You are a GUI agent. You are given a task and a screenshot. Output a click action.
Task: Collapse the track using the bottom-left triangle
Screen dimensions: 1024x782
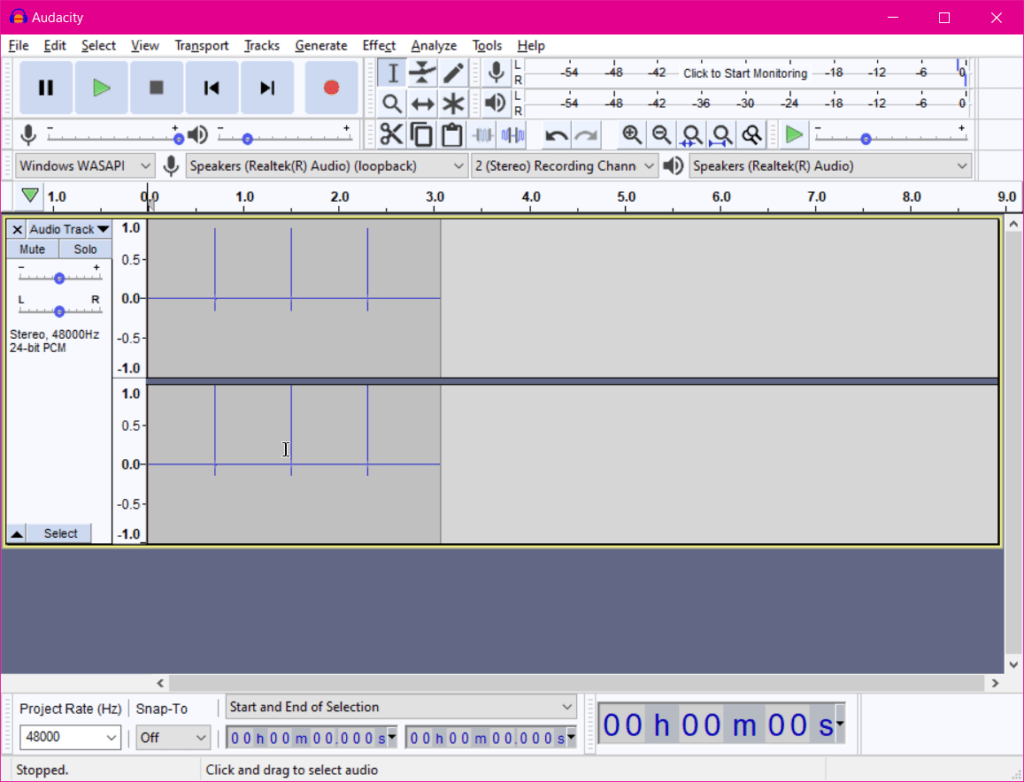coord(16,534)
